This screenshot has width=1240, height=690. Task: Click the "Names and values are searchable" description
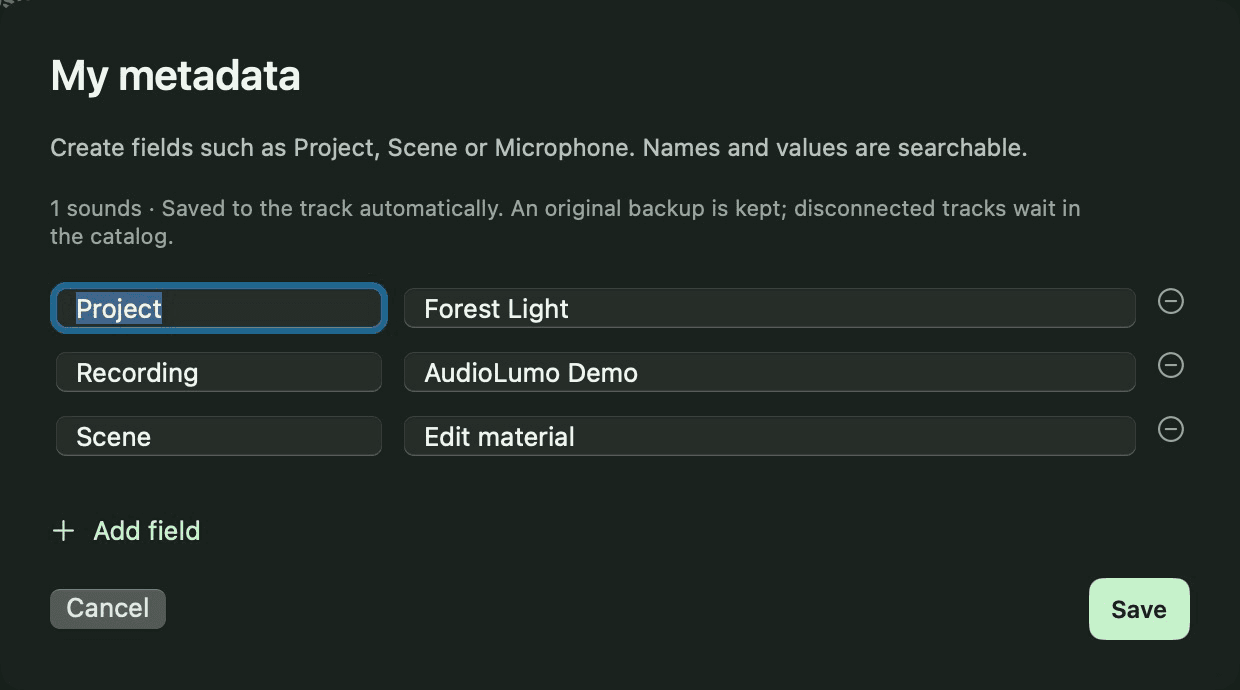(835, 148)
